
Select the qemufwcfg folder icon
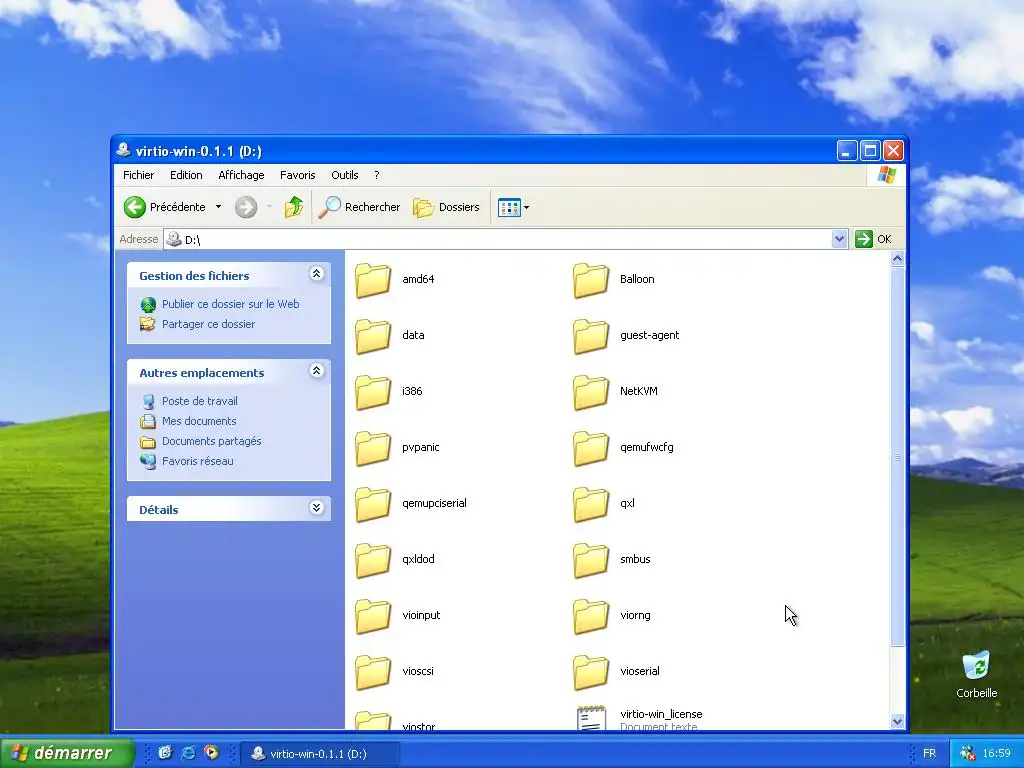tap(590, 449)
